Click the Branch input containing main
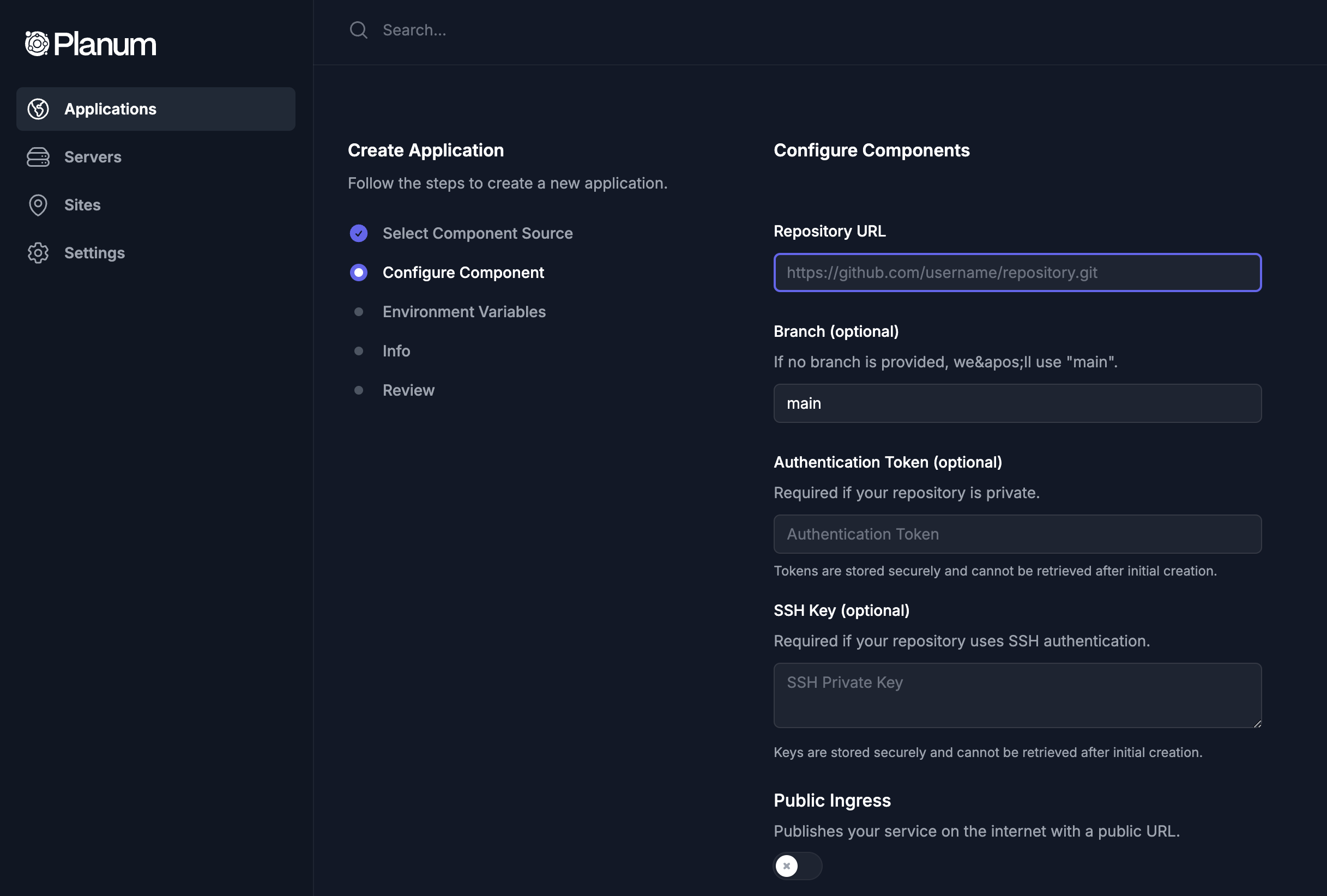This screenshot has width=1327, height=896. (1017, 403)
